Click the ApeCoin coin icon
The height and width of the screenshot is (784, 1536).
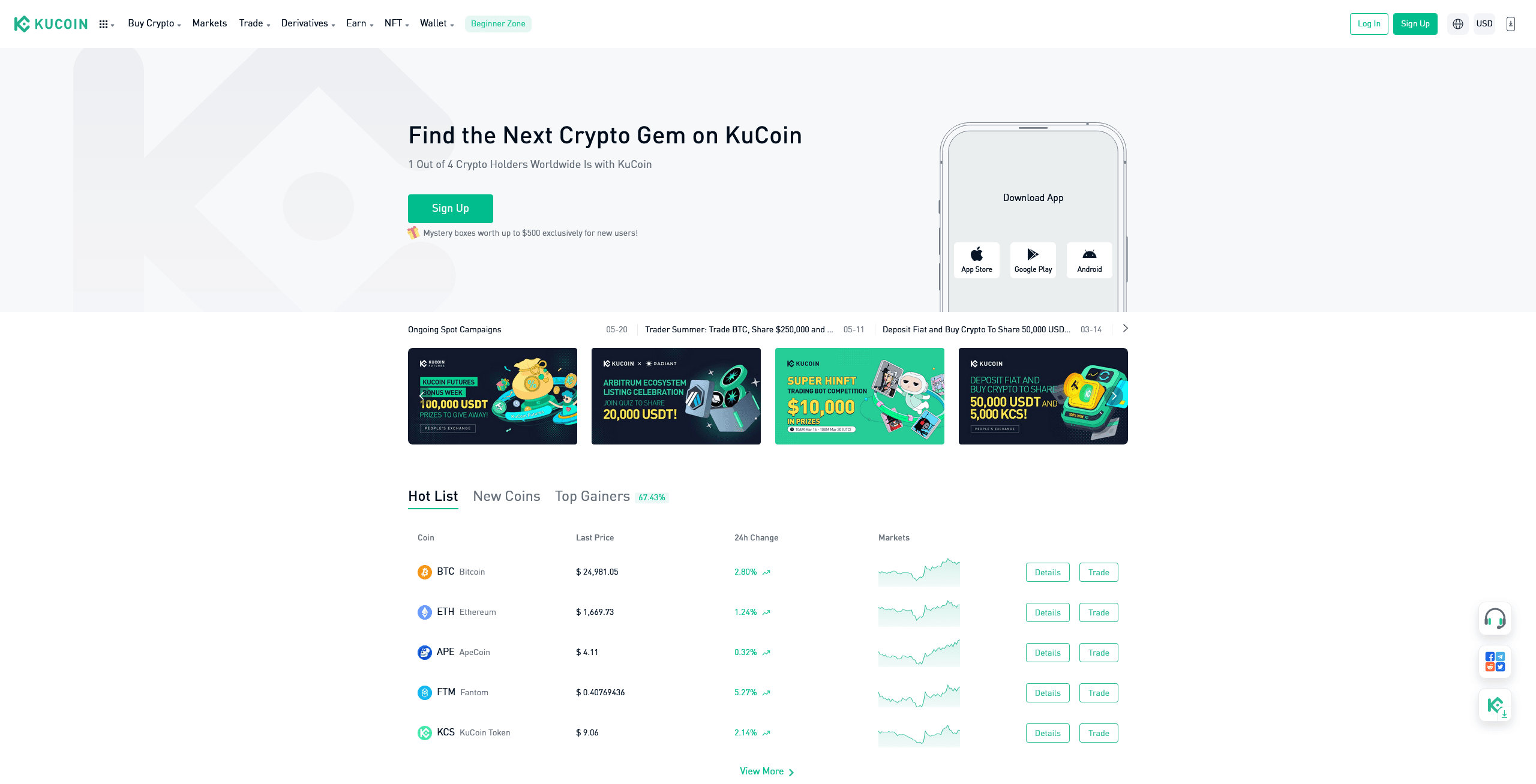pyautogui.click(x=425, y=653)
